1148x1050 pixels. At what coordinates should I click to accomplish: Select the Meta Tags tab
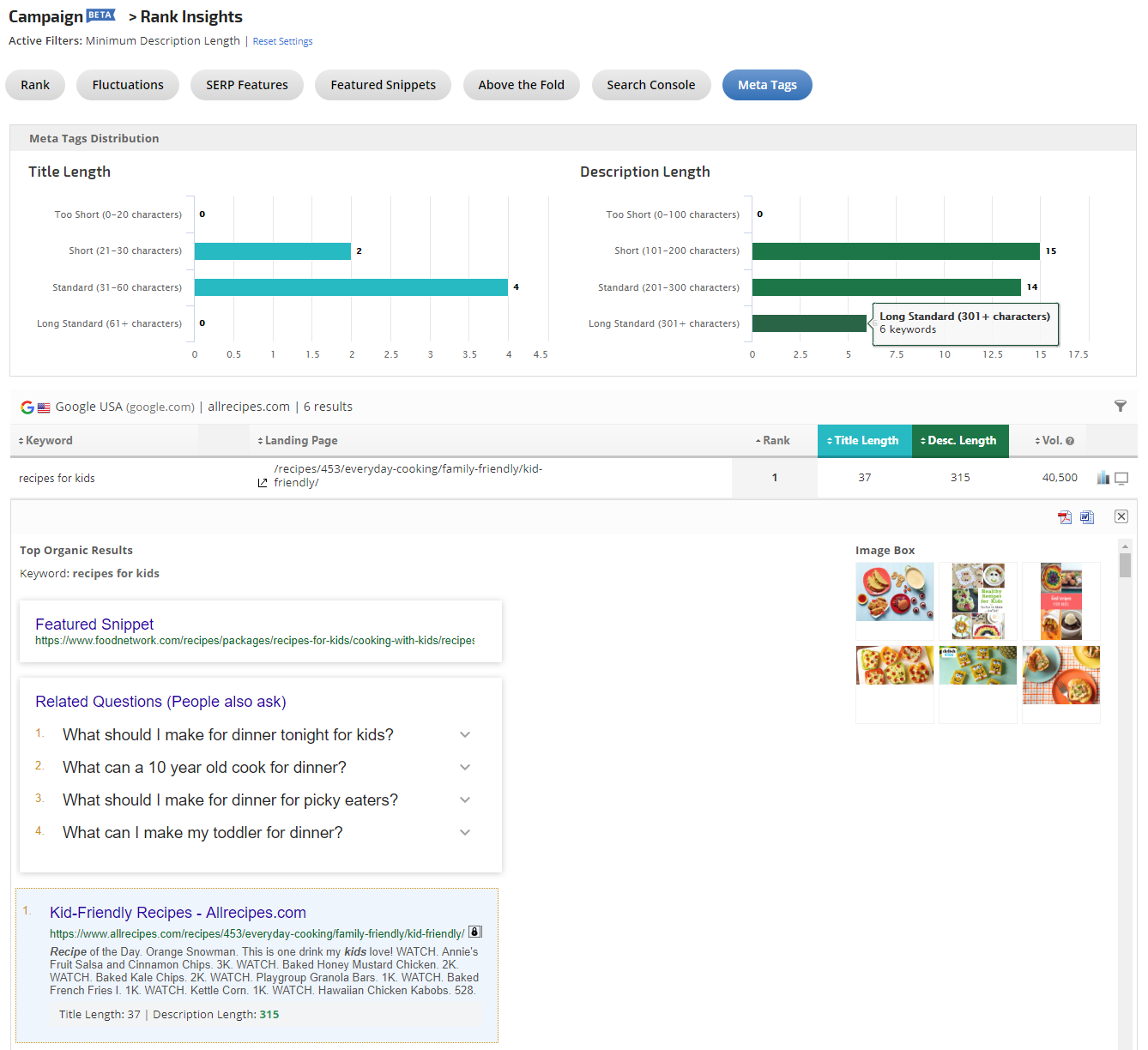point(767,85)
